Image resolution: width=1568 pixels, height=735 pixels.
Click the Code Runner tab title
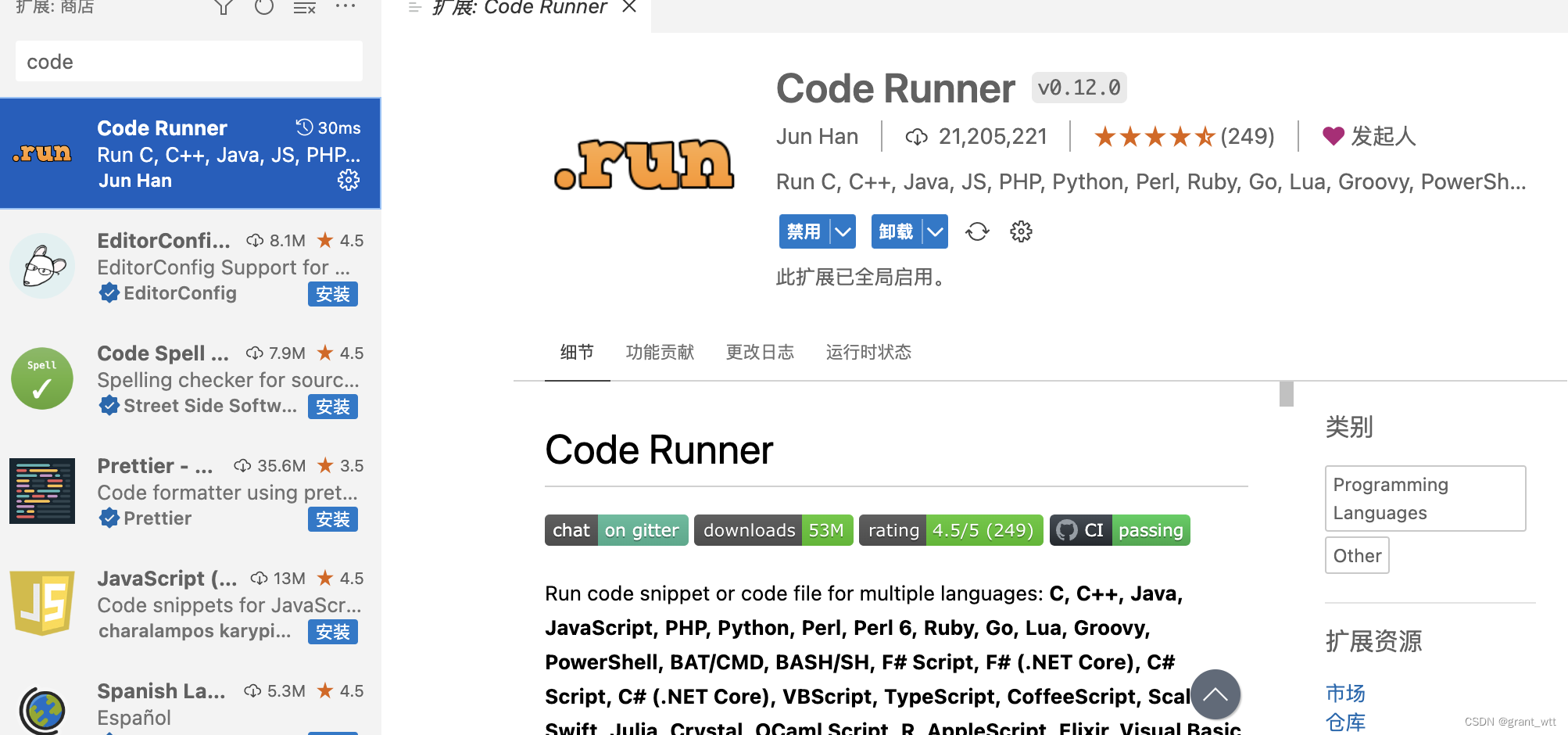[519, 8]
